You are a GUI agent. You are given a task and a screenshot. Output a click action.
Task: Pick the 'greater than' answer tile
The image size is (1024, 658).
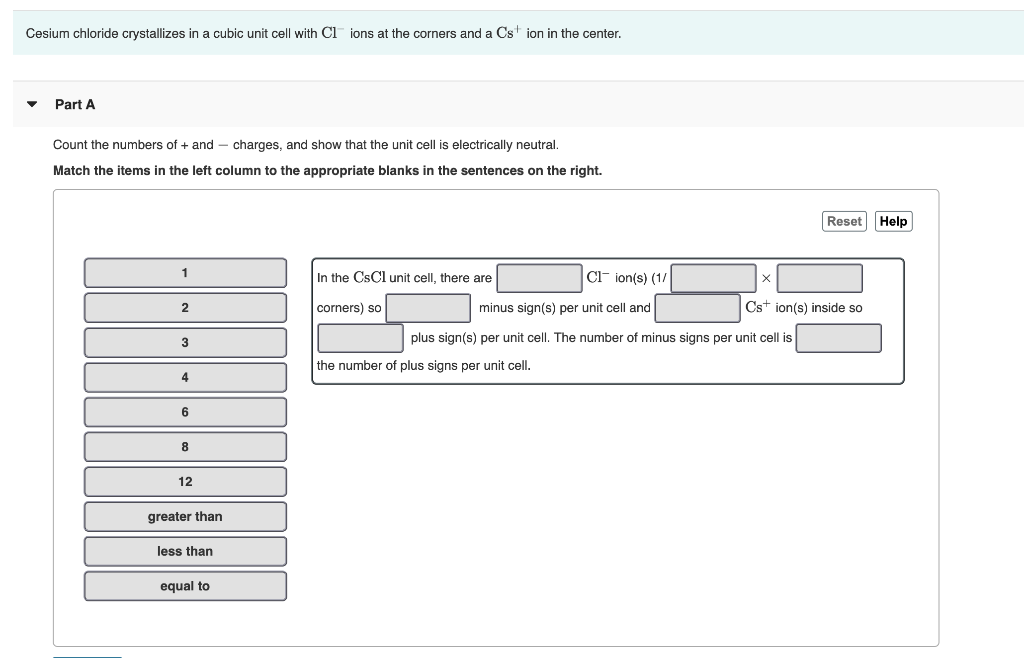click(x=185, y=516)
